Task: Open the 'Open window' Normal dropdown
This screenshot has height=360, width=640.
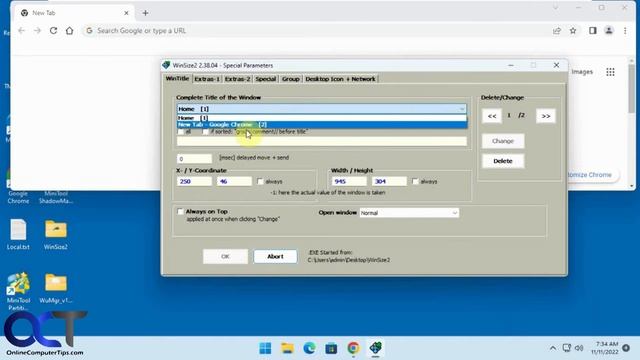Action: point(409,213)
